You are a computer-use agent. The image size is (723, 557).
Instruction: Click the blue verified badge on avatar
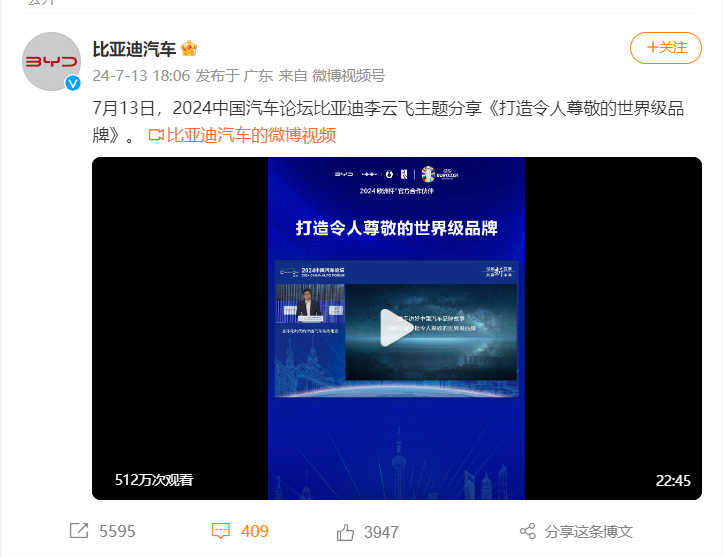[72, 83]
